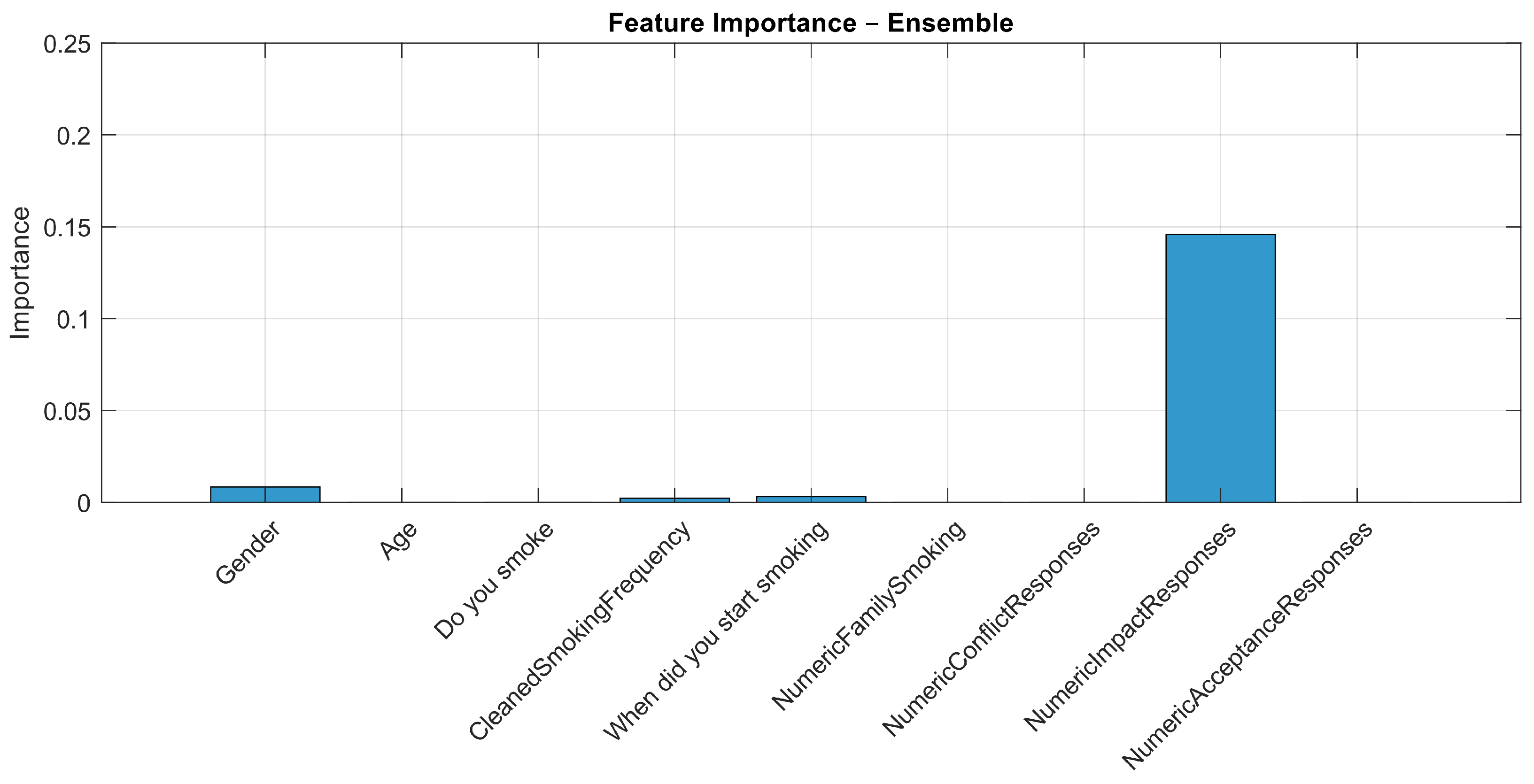
Task: Click the 0.25 y-axis tick label
Action: click(x=67, y=44)
